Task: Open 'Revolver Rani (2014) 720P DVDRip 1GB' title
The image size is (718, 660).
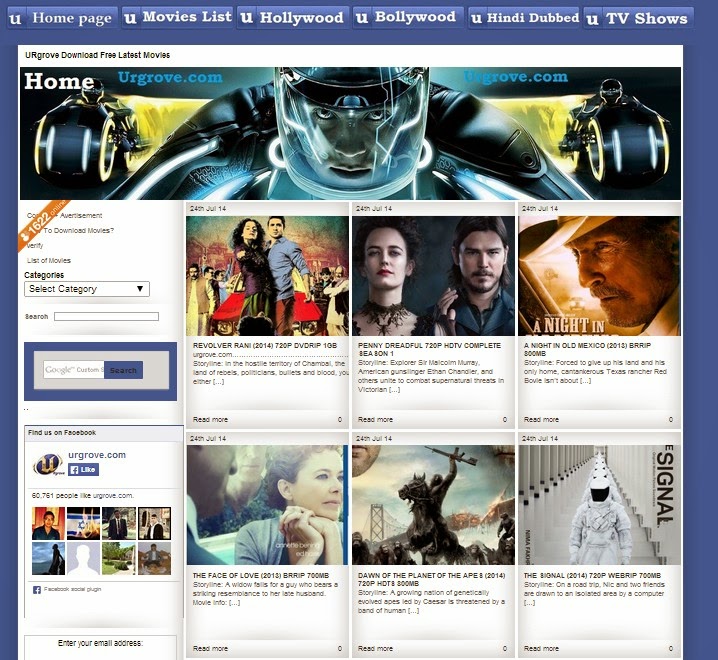Action: click(x=265, y=345)
